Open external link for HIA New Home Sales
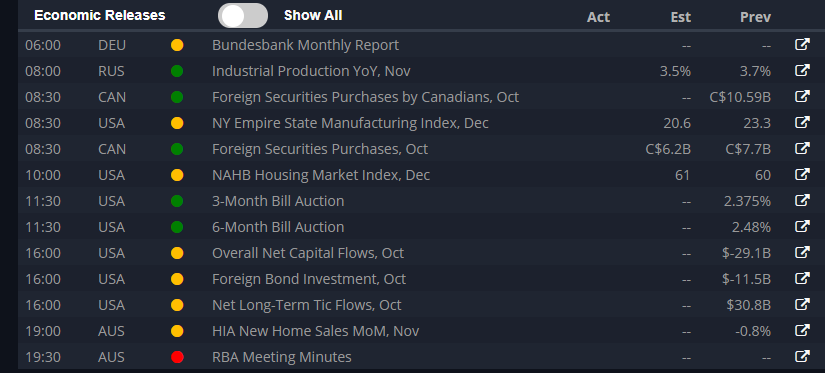This screenshot has height=373, width=825. (802, 331)
